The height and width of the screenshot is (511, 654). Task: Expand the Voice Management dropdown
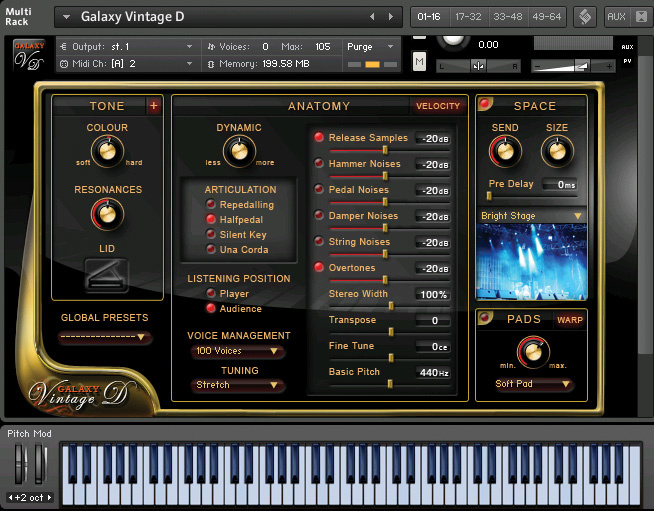click(238, 352)
